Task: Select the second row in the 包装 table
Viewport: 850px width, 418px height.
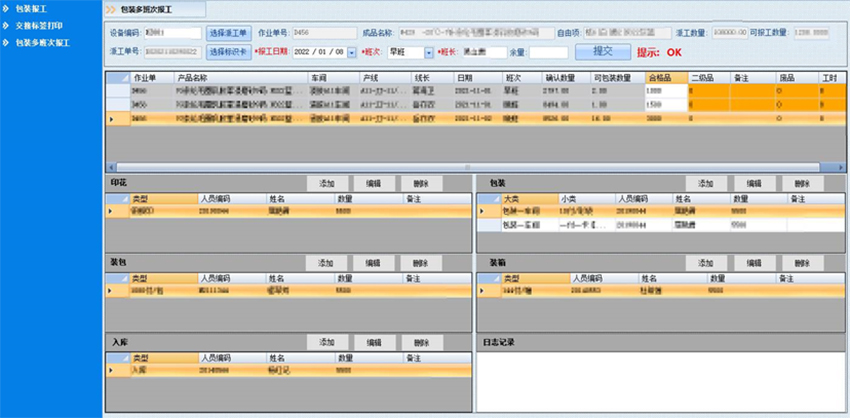Action: point(660,224)
